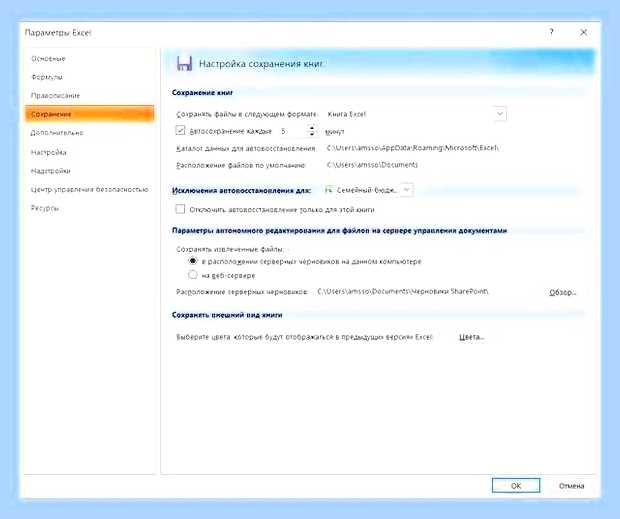Image resolution: width=620 pixels, height=519 pixels.
Task: Select the Сохранение category
Action: [89, 114]
